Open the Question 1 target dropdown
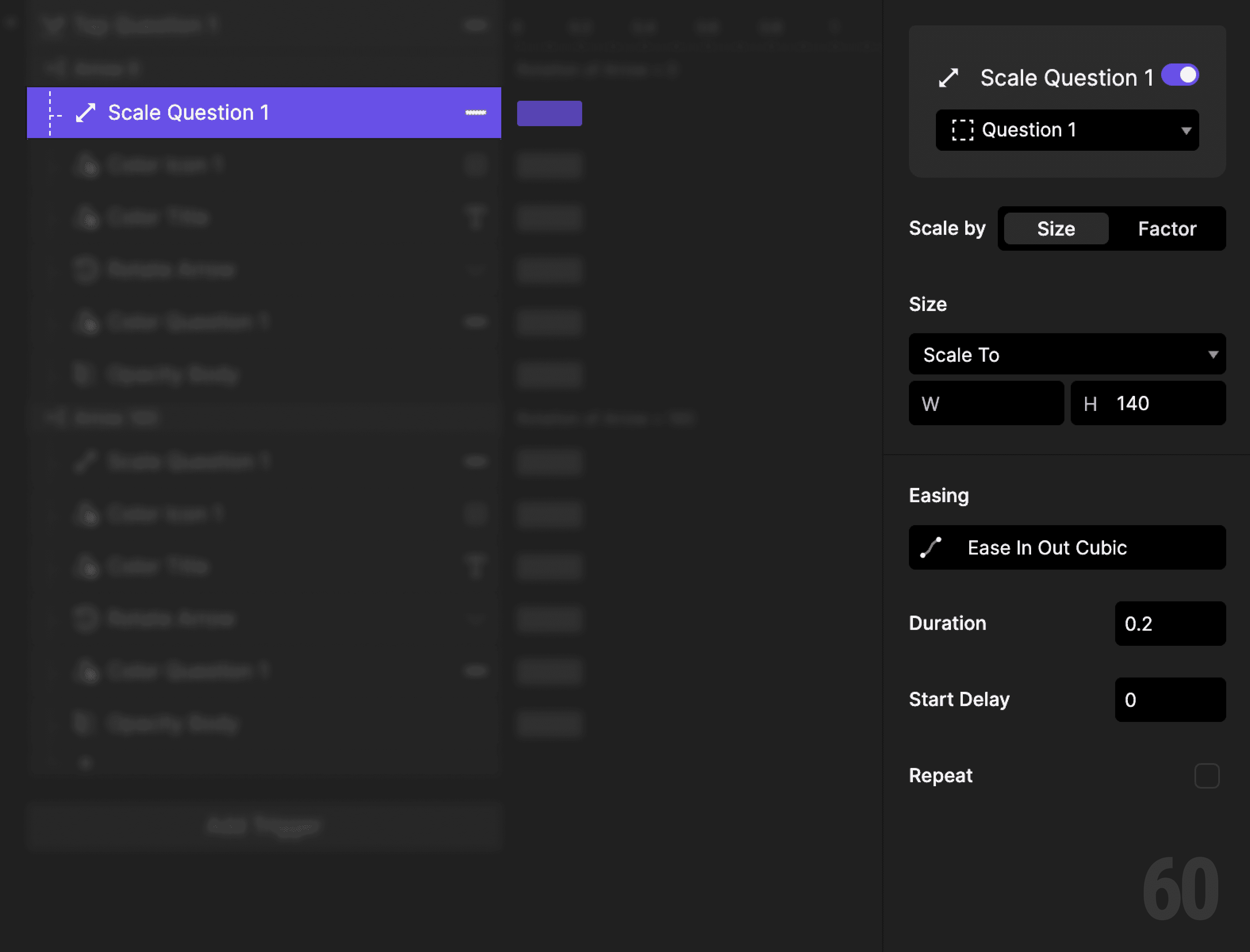 [x=1066, y=130]
